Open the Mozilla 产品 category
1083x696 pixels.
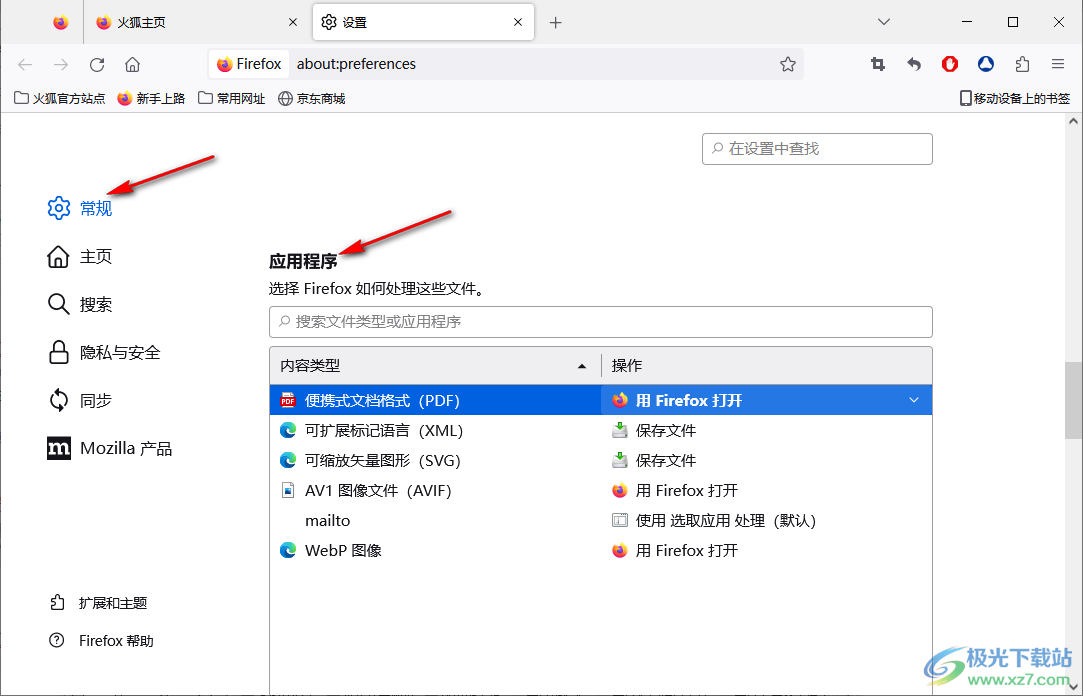(x=109, y=448)
